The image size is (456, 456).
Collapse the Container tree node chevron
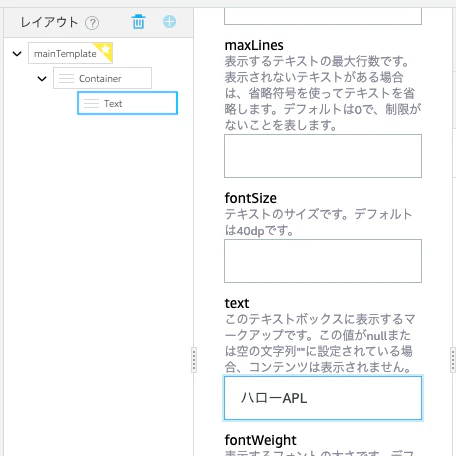42,79
